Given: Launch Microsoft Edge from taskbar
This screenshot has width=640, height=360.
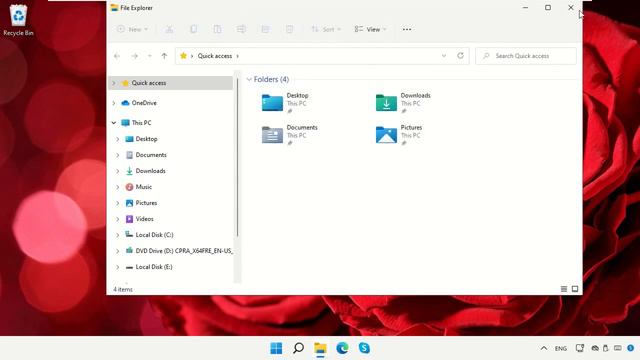Looking at the screenshot, I should pos(342,348).
